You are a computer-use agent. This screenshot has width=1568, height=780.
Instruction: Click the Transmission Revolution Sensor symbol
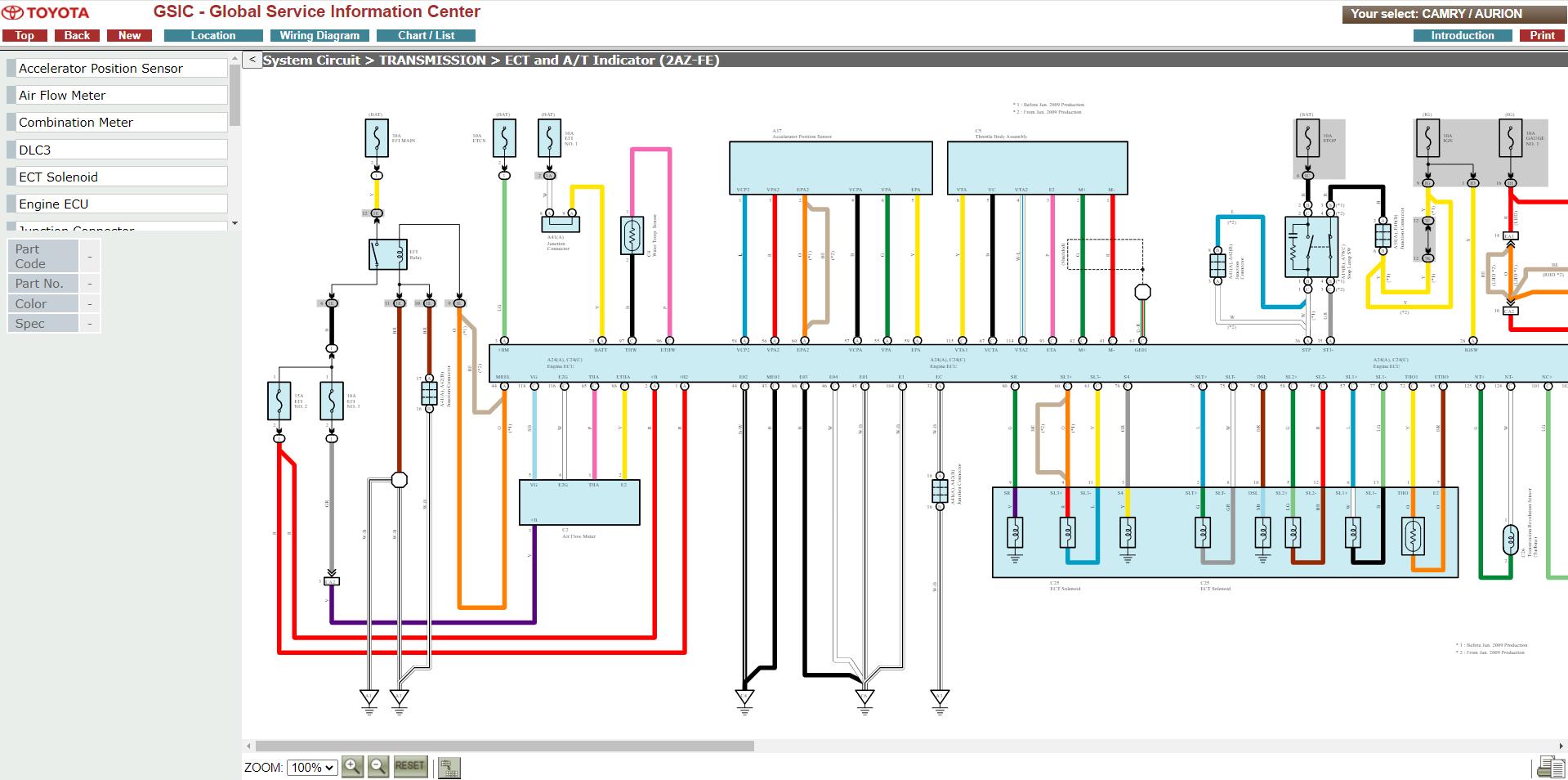[1509, 540]
